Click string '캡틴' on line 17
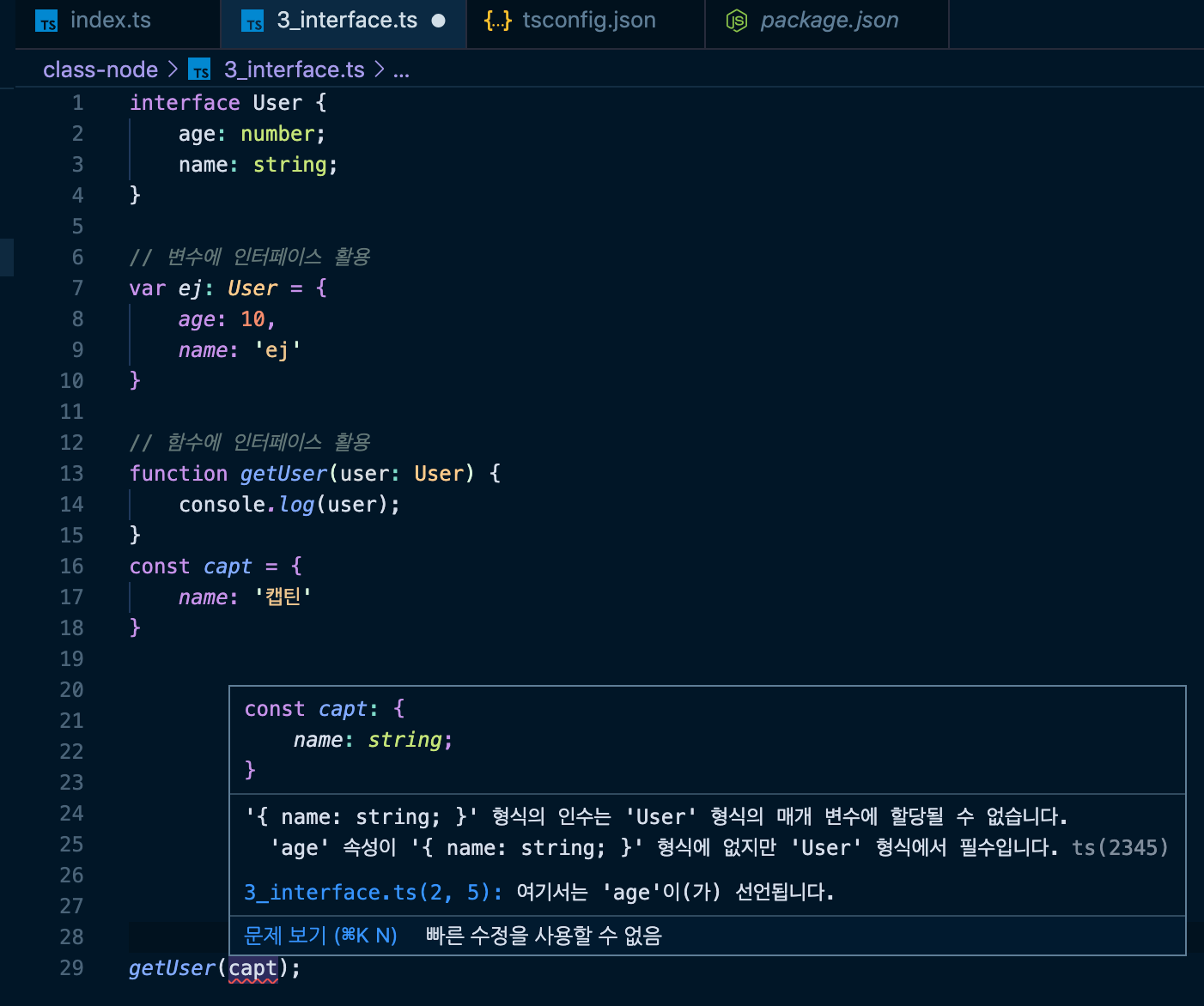The image size is (1204, 1006). tap(283, 597)
